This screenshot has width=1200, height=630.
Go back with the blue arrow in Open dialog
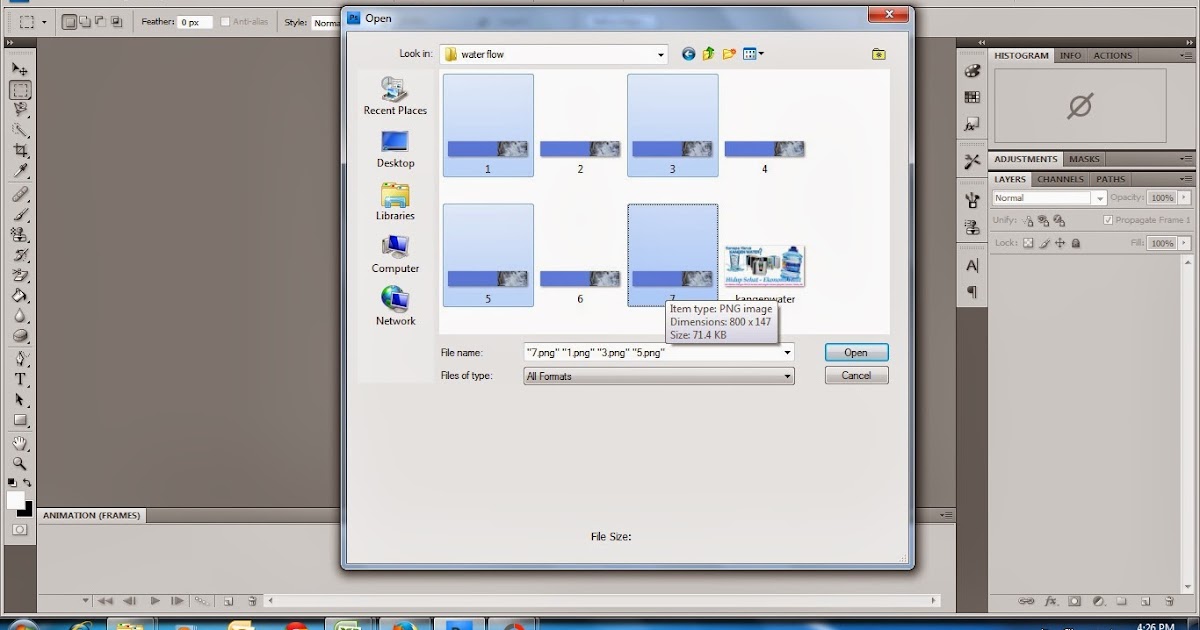coord(688,54)
